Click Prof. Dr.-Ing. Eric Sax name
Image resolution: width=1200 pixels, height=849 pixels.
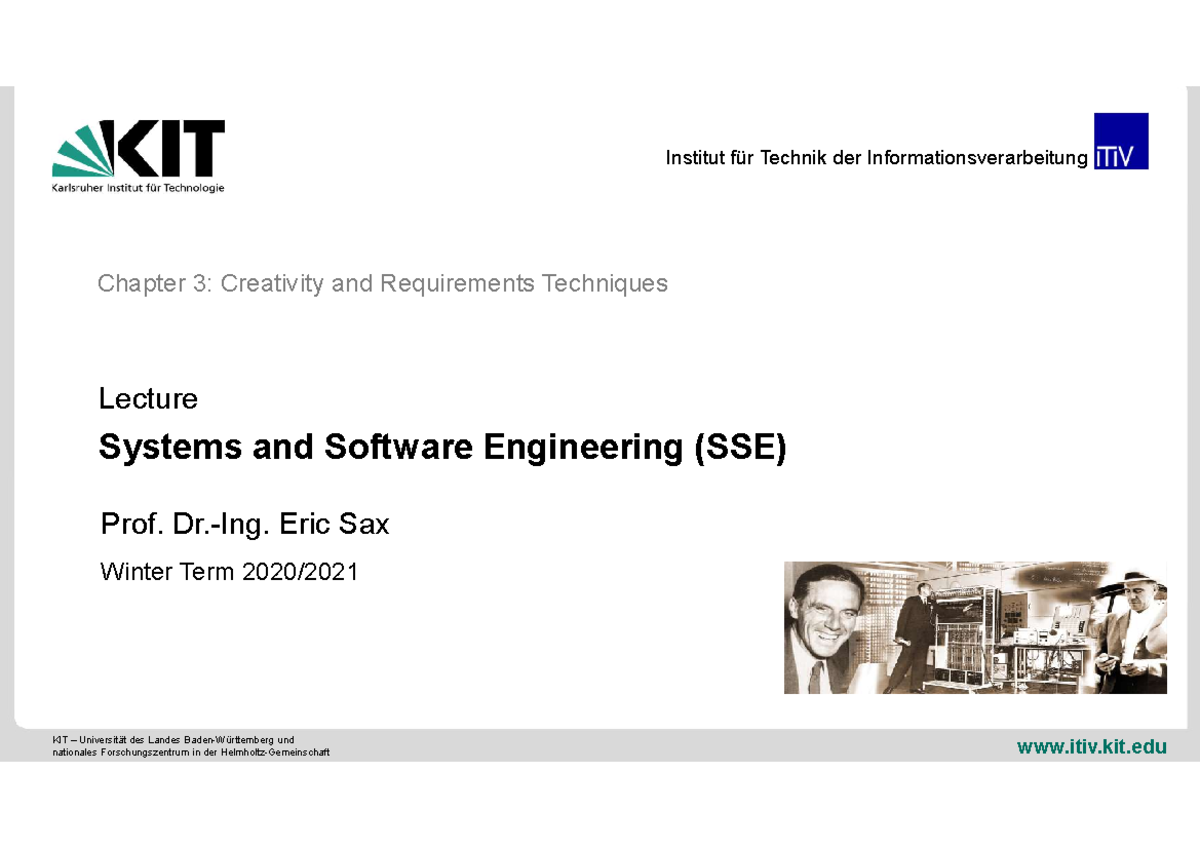[244, 523]
